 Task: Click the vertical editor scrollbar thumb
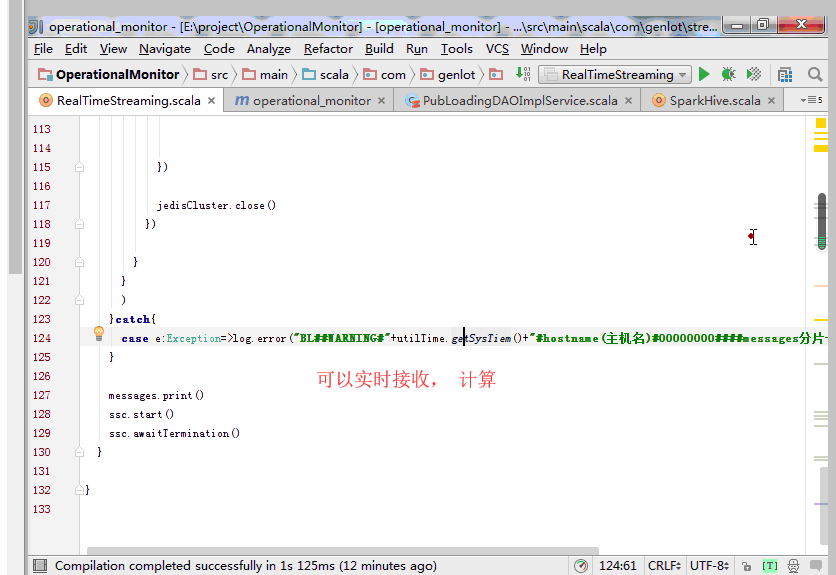click(x=821, y=220)
